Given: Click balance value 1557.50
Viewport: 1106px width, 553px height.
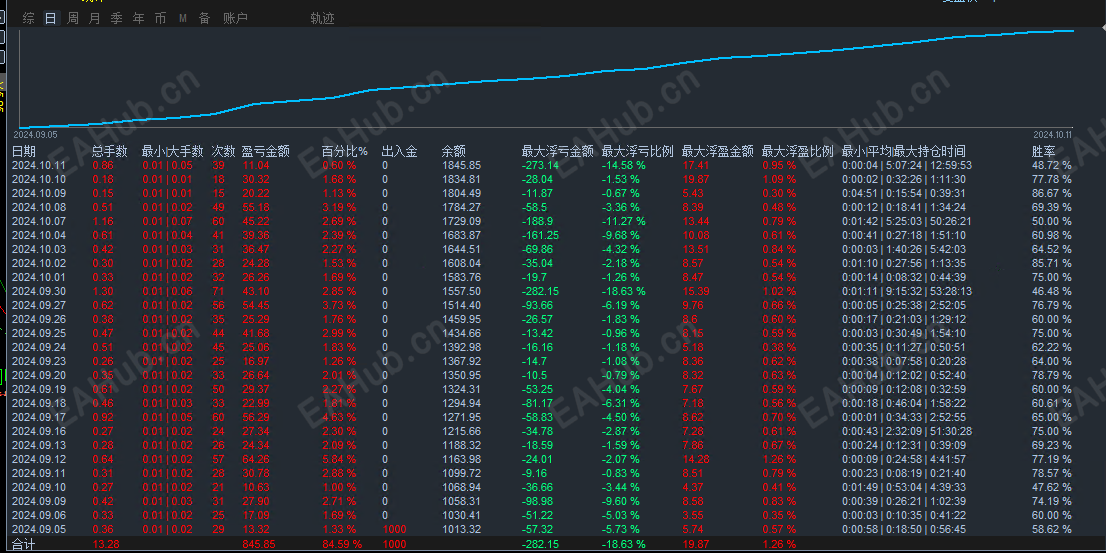Looking at the screenshot, I should point(461,291).
